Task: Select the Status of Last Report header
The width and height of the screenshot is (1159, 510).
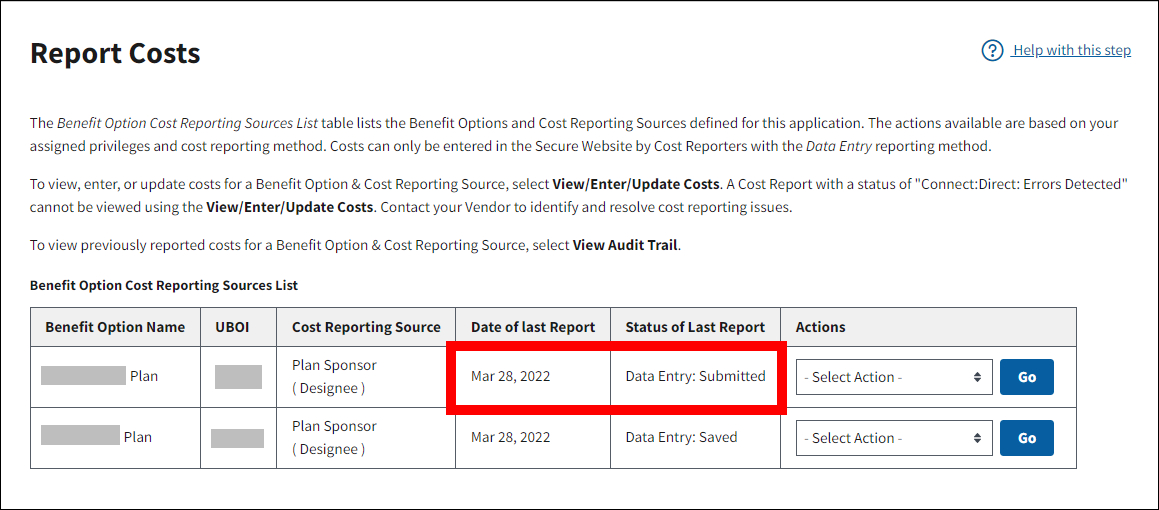Action: pos(695,327)
